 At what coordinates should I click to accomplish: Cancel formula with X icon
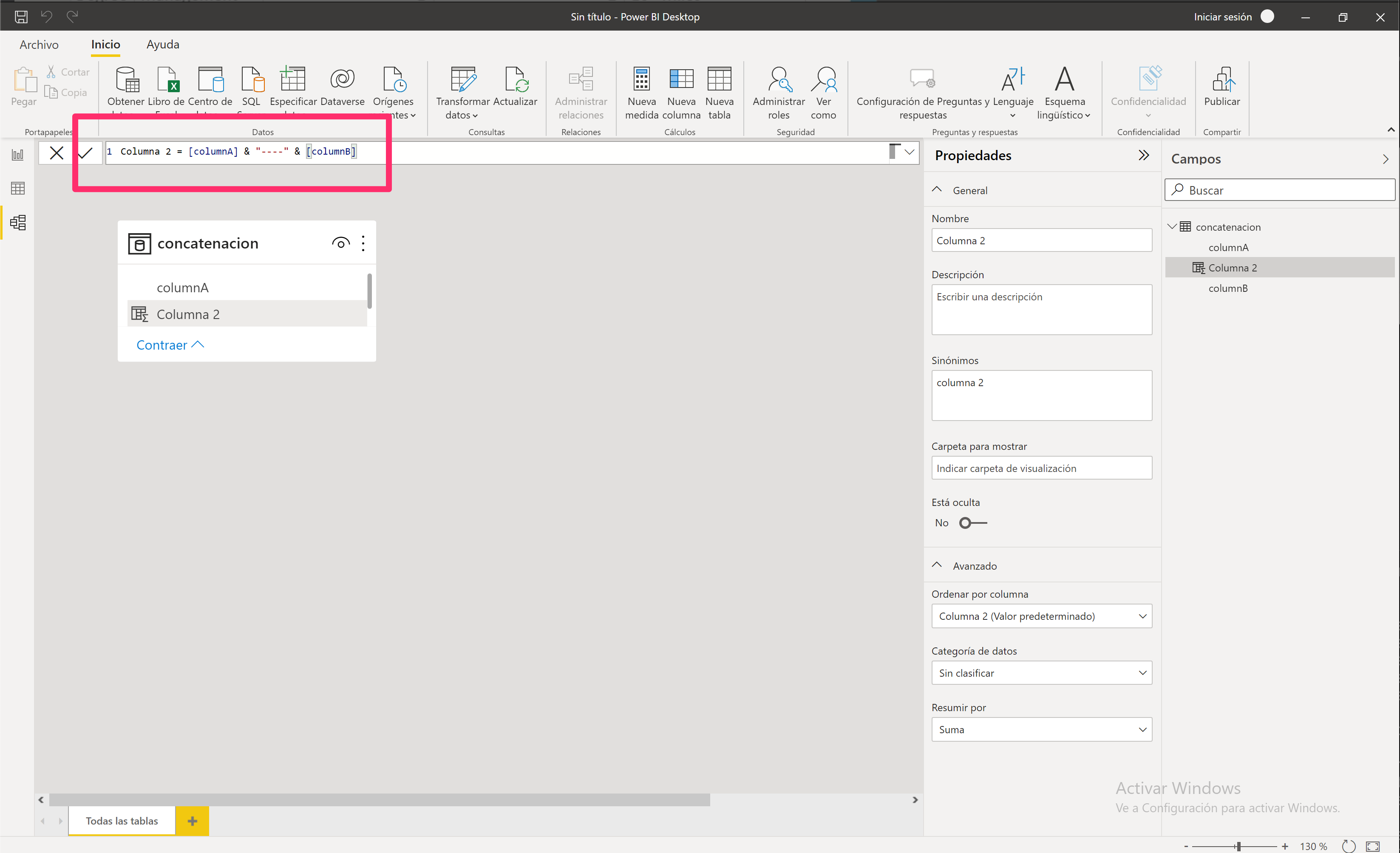[x=56, y=153]
